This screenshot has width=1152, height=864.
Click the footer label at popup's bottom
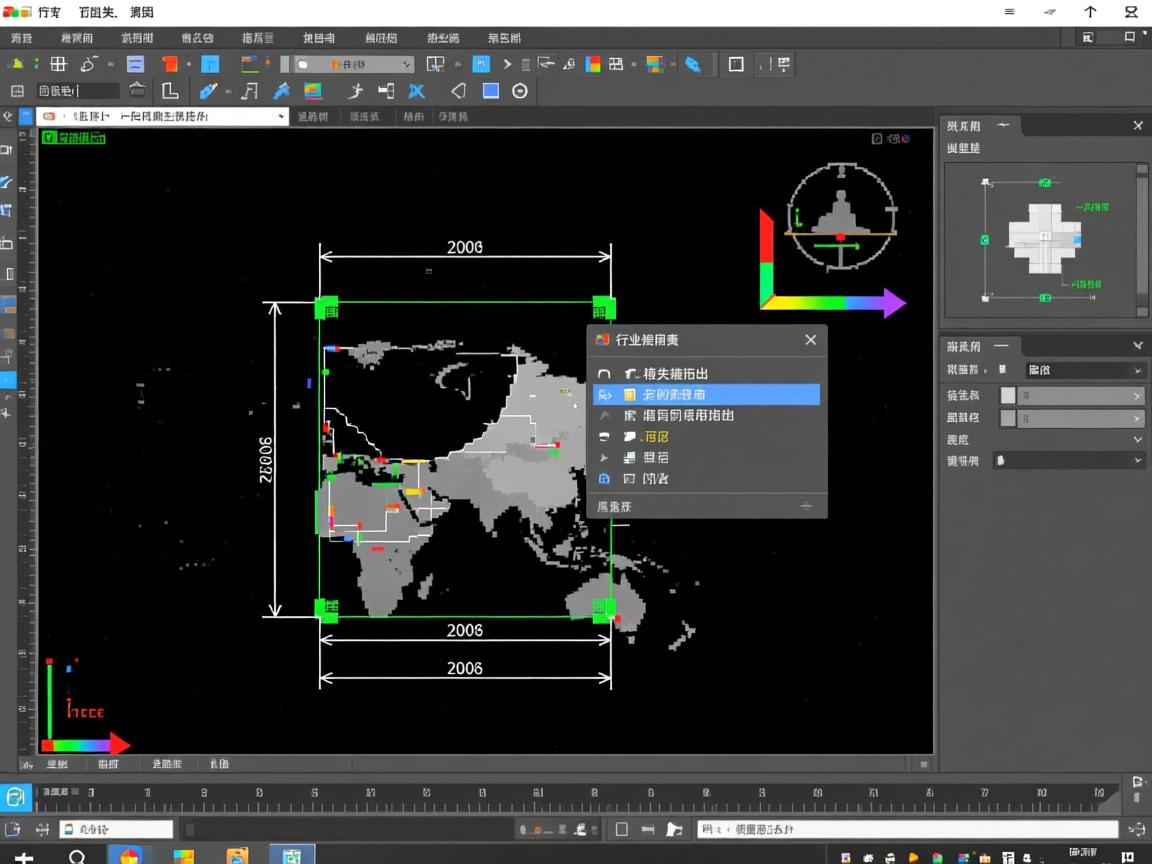615,507
